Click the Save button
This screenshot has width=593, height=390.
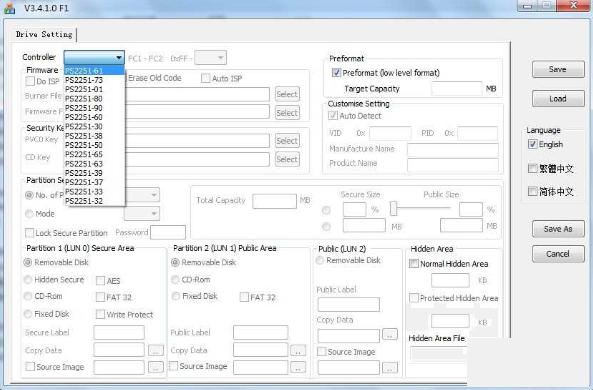pyautogui.click(x=558, y=69)
